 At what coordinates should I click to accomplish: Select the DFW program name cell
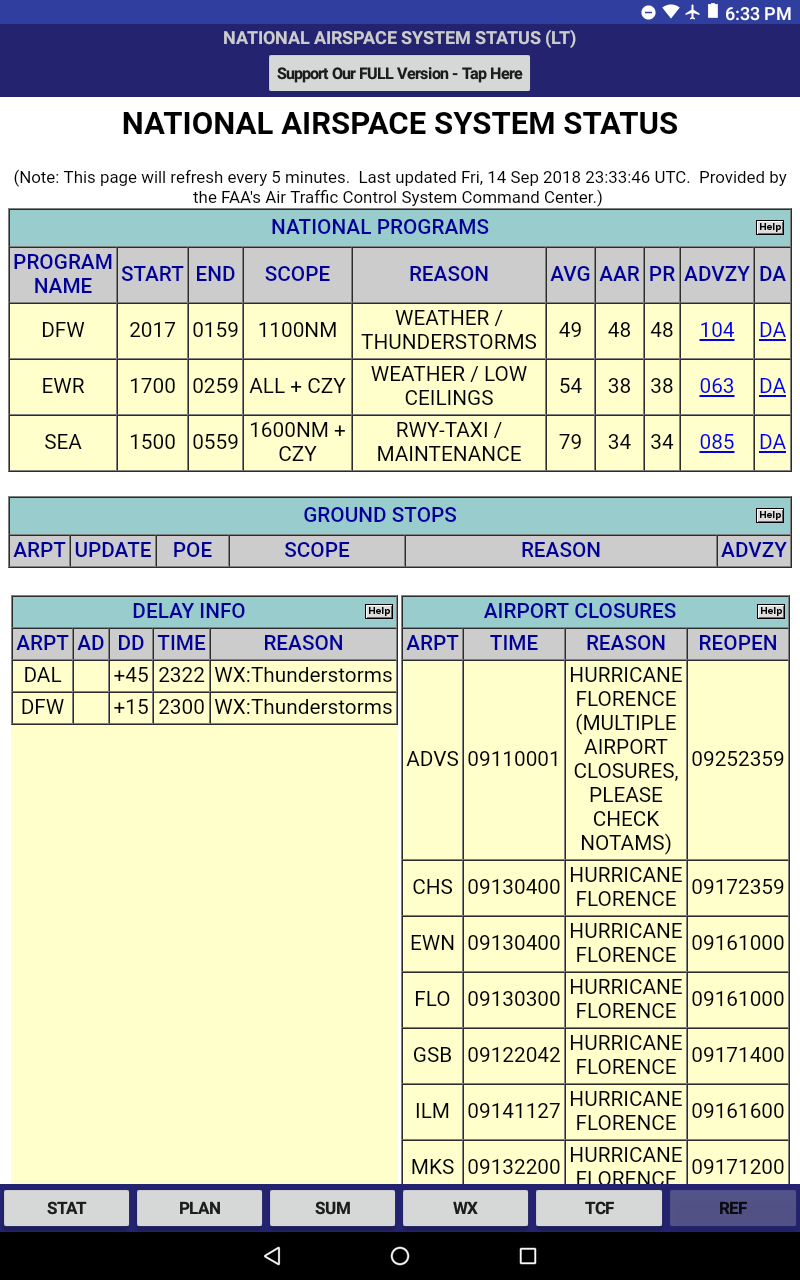pyautogui.click(x=63, y=330)
